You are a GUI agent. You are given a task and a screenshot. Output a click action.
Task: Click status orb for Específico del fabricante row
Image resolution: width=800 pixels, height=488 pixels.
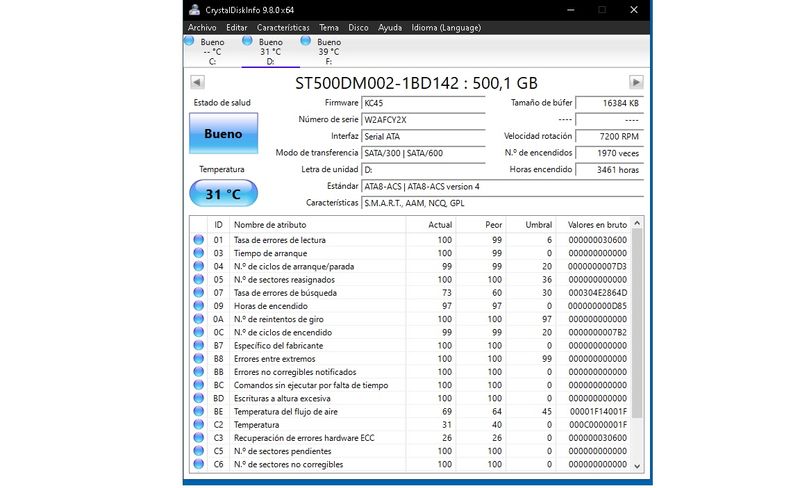pos(198,346)
